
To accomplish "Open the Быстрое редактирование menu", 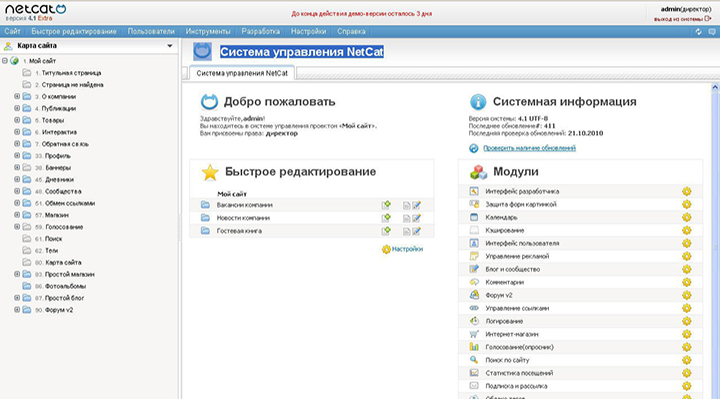I will pos(74,32).
